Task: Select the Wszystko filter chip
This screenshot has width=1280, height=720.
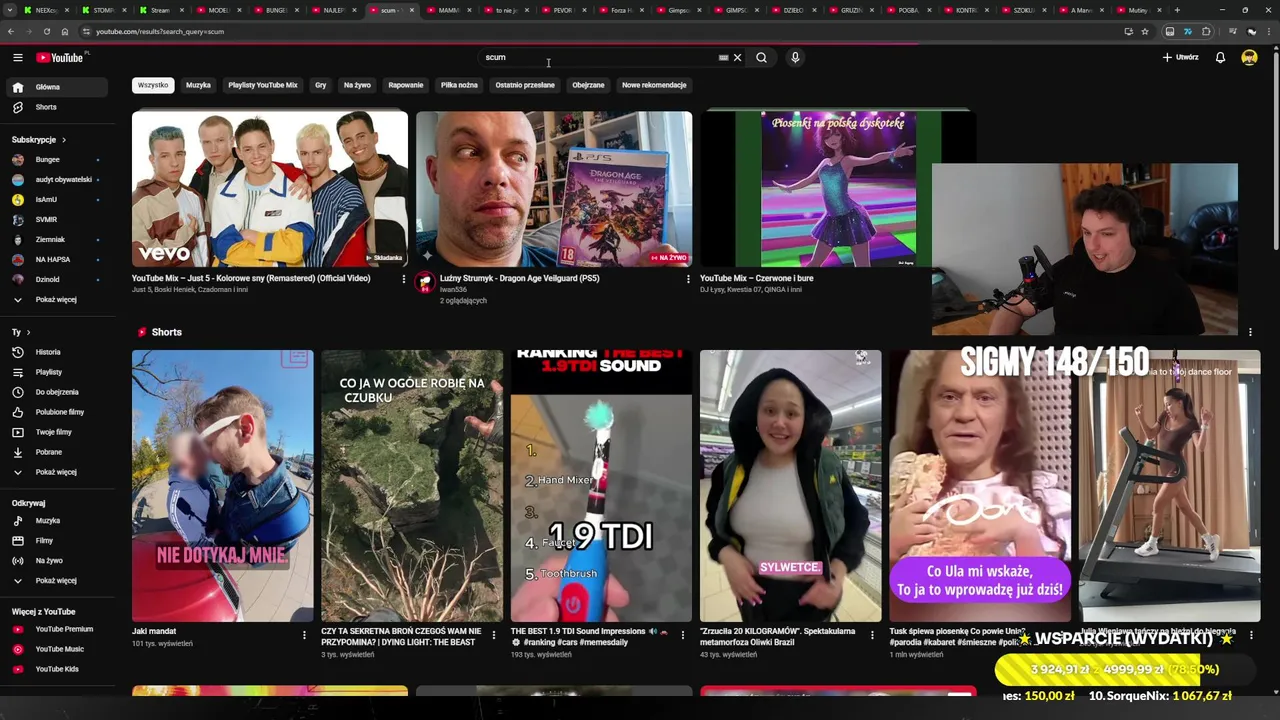Action: (x=153, y=85)
